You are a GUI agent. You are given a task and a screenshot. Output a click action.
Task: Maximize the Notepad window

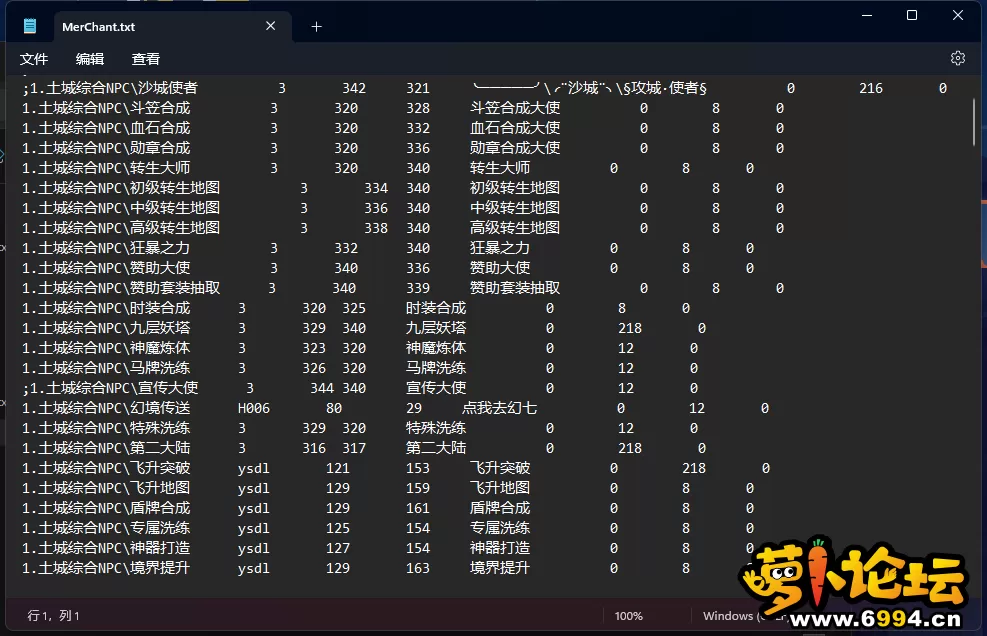911,15
